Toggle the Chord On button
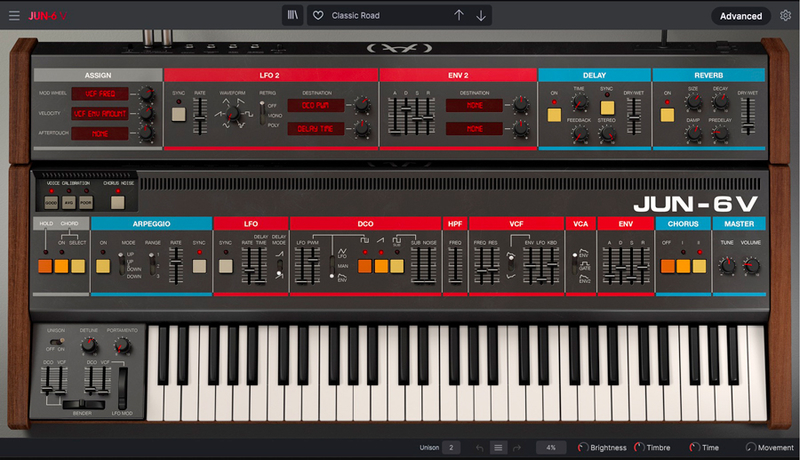This screenshot has width=800, height=460. click(61, 266)
